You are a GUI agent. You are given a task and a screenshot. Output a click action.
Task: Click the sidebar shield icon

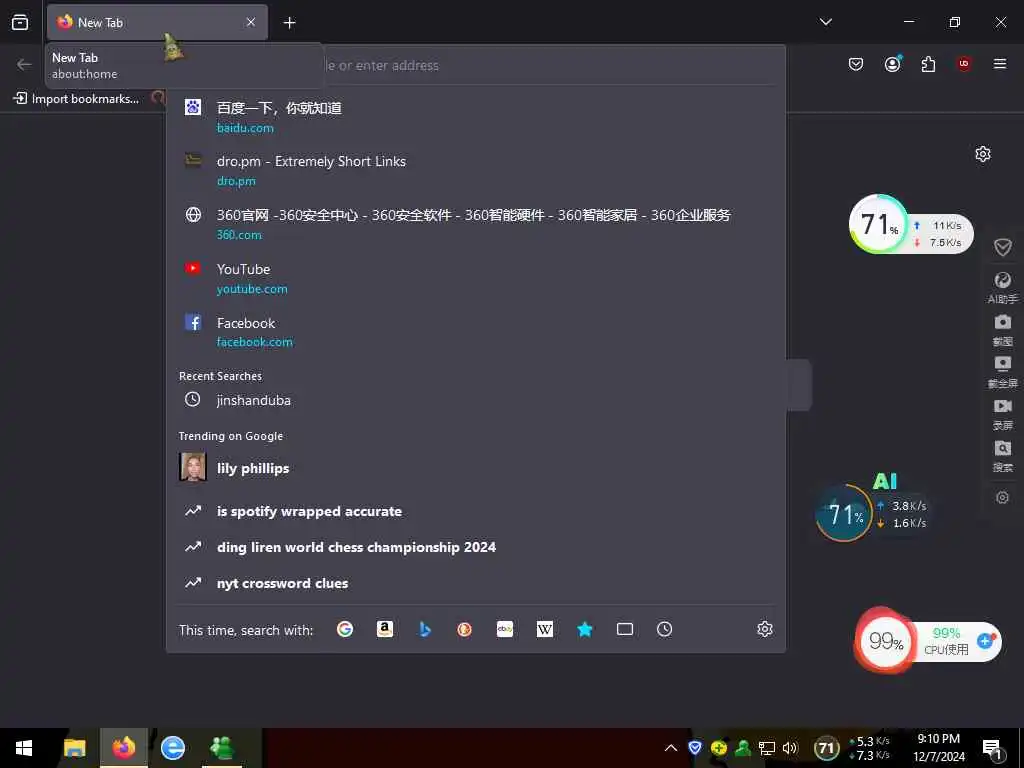click(x=1002, y=247)
